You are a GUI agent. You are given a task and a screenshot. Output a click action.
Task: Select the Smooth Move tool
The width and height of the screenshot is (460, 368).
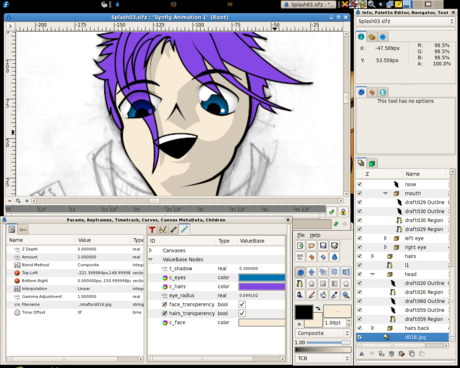312,272
